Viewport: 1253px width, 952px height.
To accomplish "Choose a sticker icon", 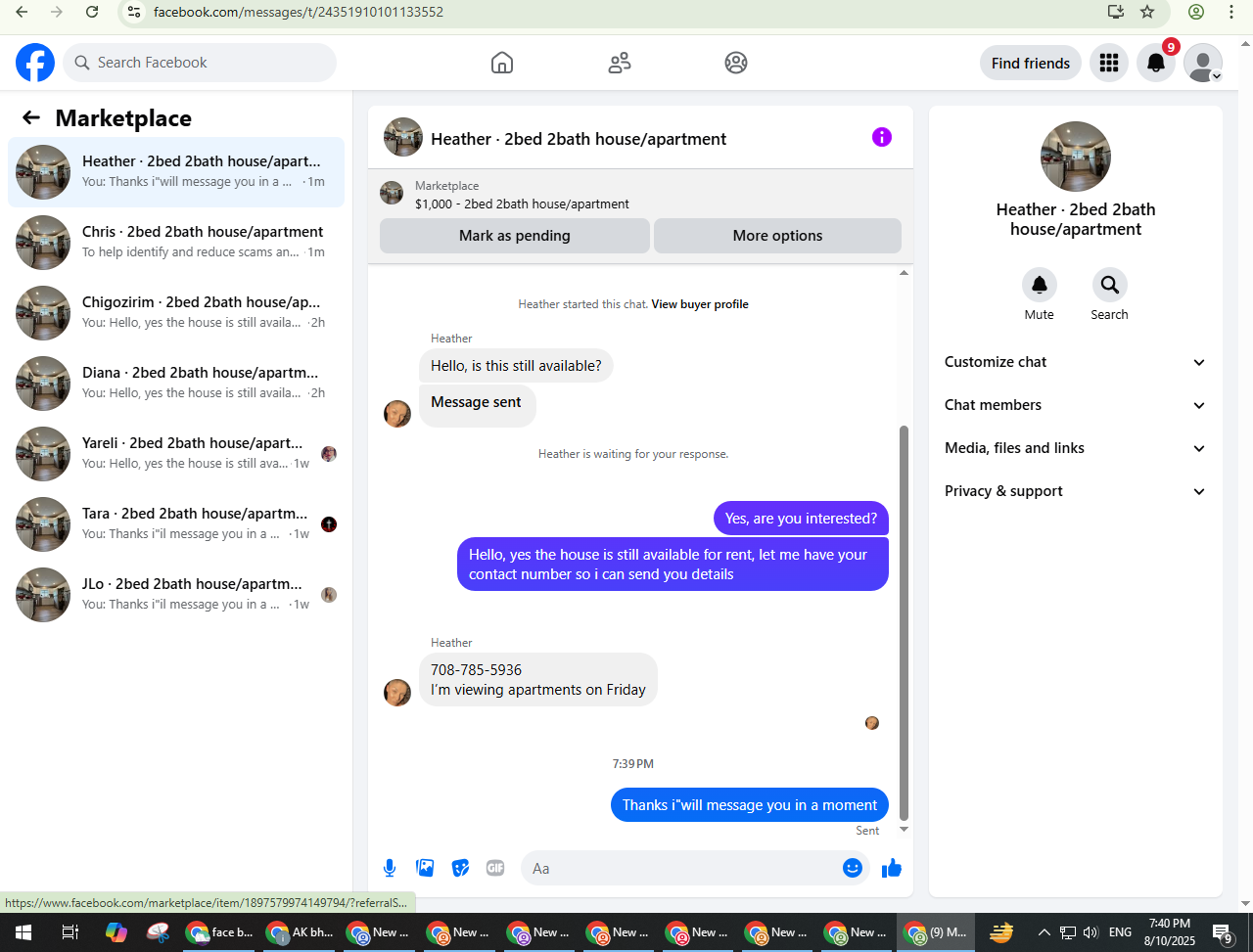I will 460,868.
